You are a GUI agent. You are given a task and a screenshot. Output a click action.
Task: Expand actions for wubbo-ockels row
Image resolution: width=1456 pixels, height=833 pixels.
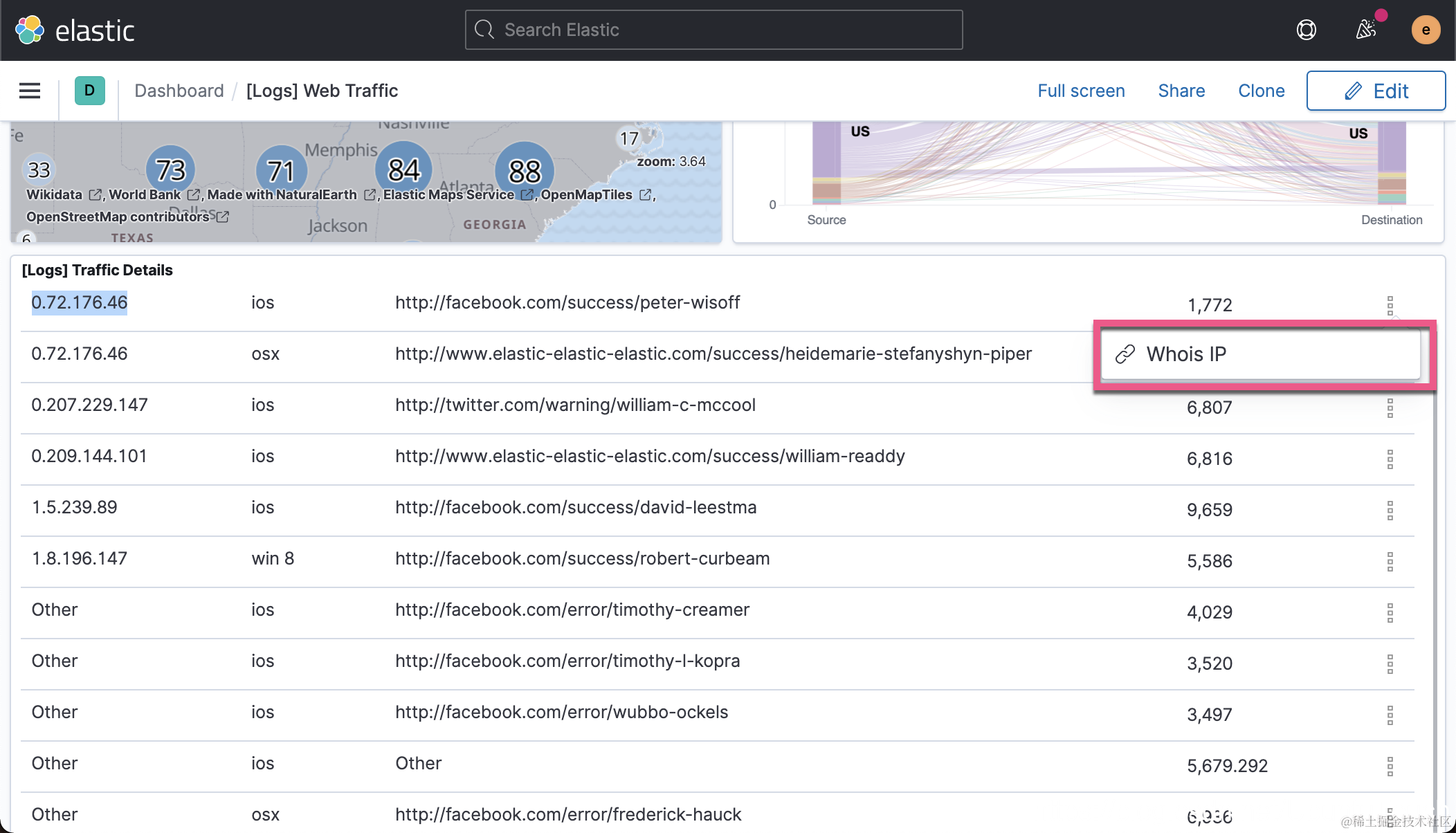(1390, 715)
